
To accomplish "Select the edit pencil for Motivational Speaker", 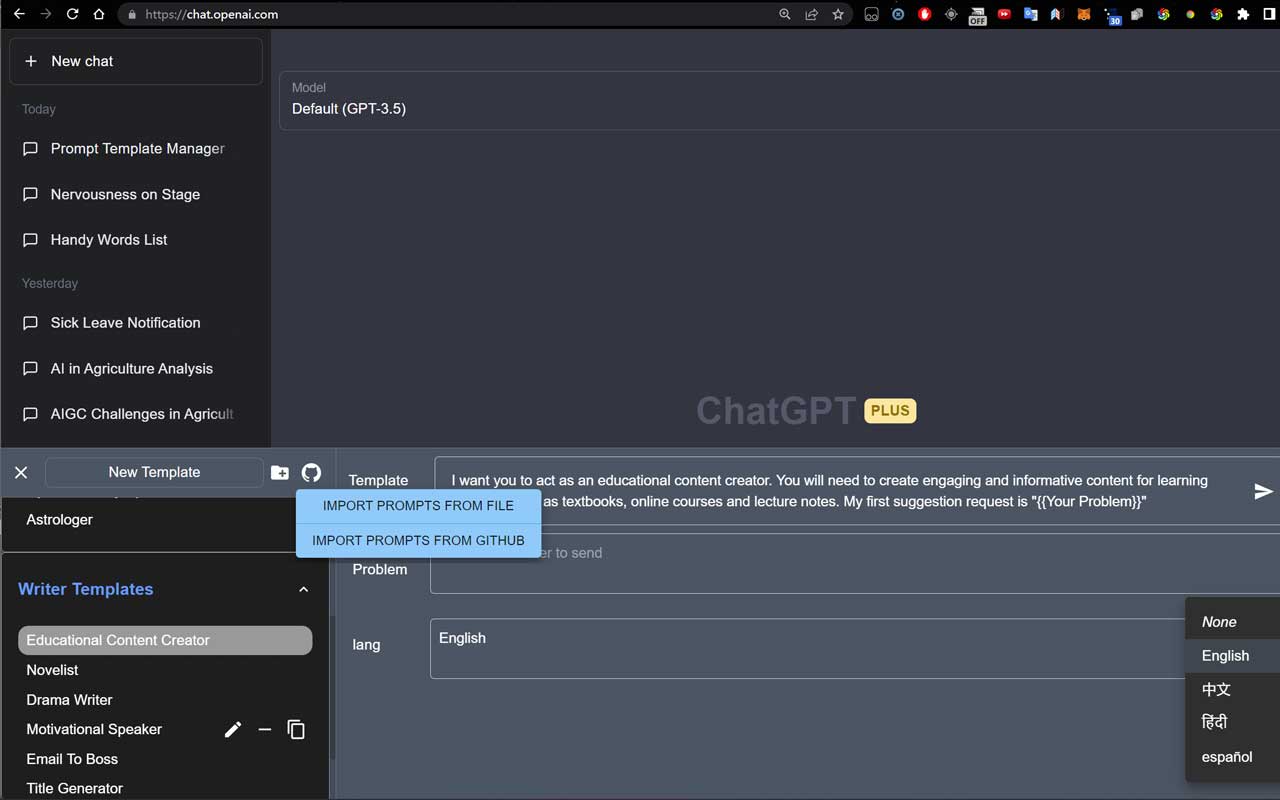I will pos(232,729).
